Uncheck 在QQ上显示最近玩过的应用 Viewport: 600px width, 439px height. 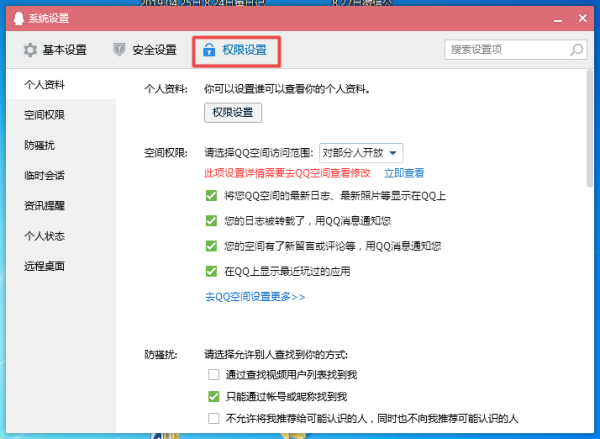pos(211,271)
